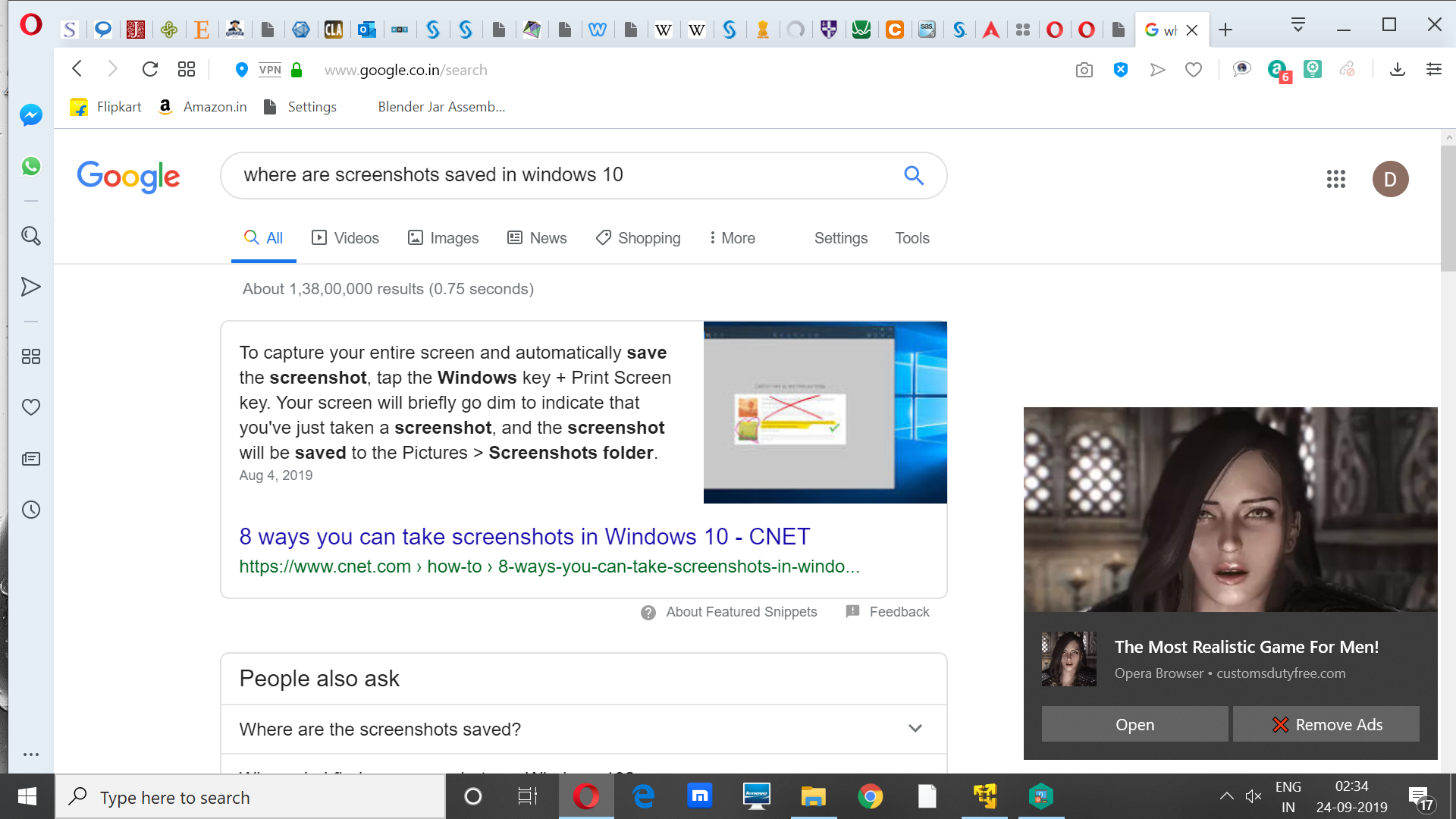
Task: Open WhatsApp in Opera sidebar
Action: pyautogui.click(x=31, y=166)
